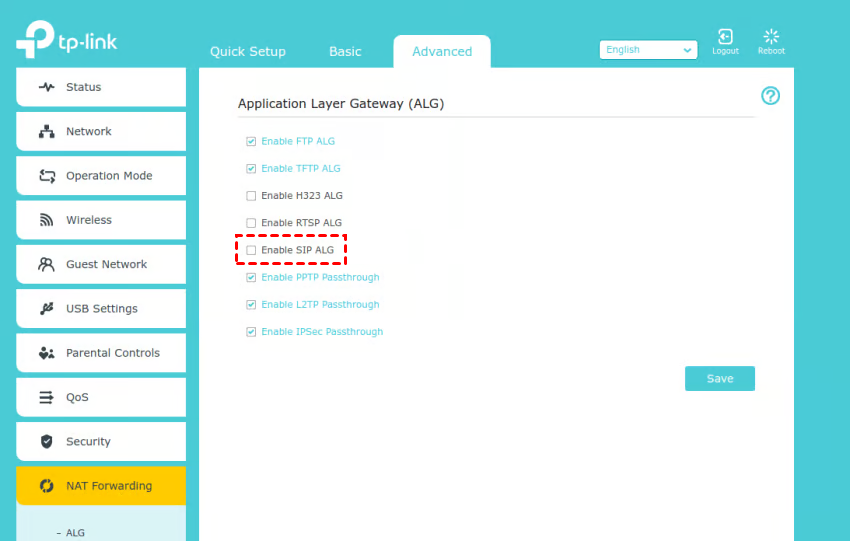Click the Logout icon
Screen dimensions: 850x541
(725, 38)
